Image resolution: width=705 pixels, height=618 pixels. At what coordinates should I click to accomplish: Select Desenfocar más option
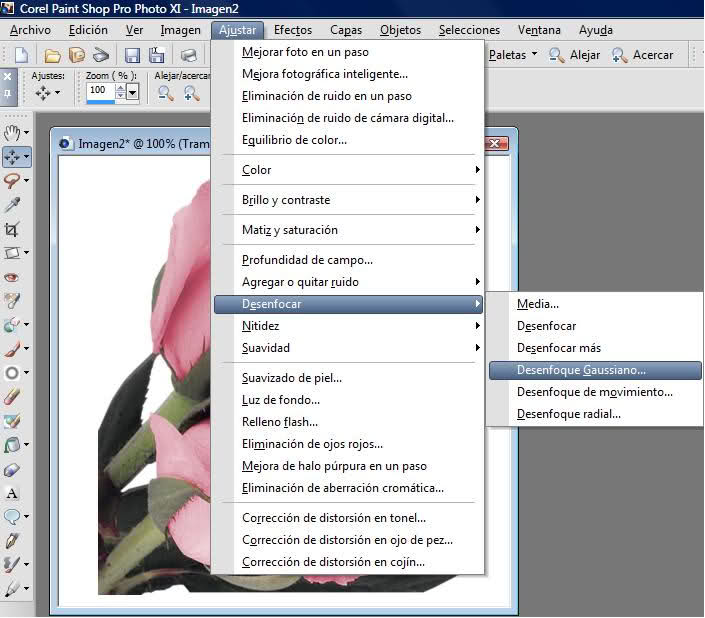click(x=595, y=348)
